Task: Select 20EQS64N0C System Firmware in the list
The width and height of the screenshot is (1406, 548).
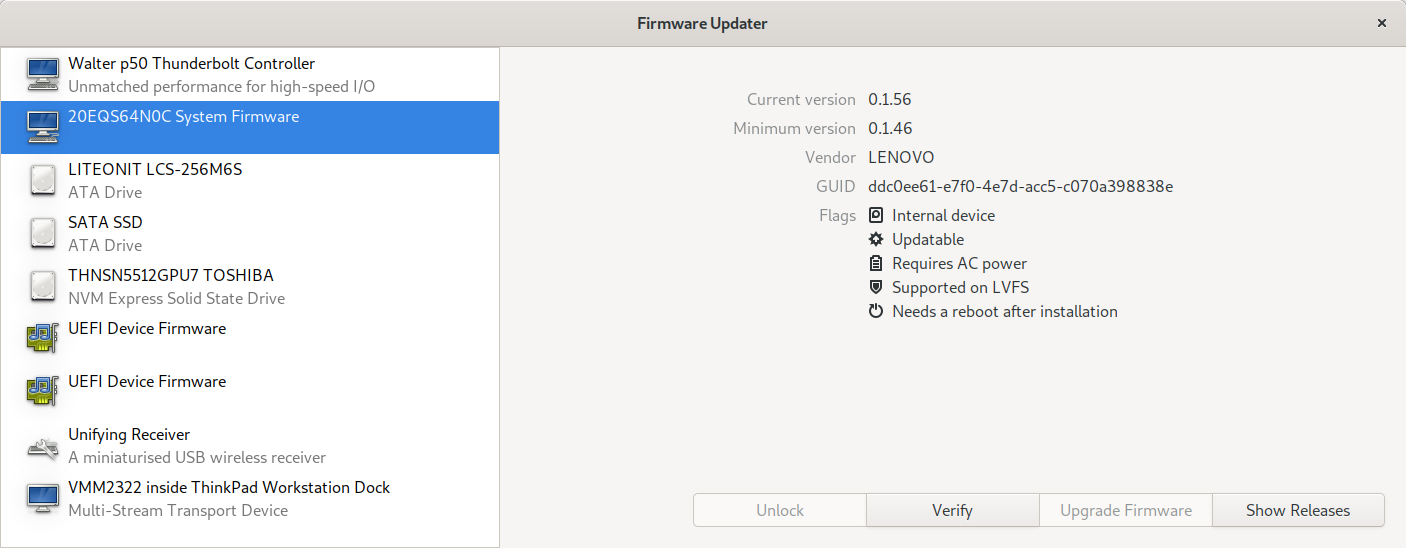Action: 183,117
